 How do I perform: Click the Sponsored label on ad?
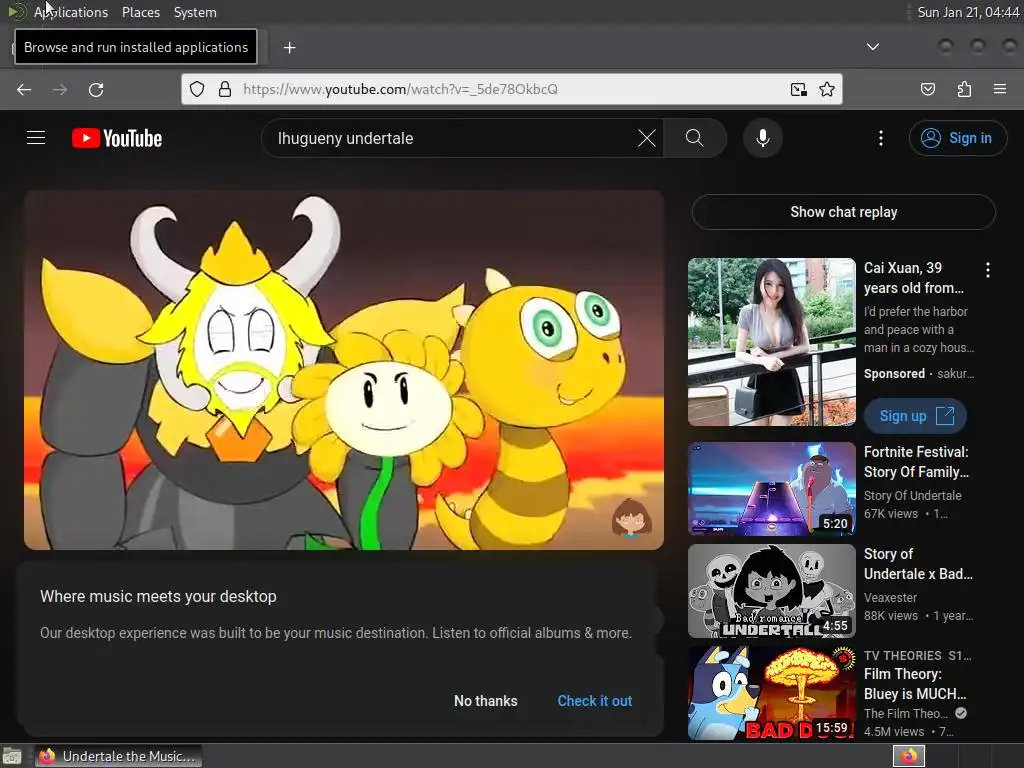pos(894,374)
